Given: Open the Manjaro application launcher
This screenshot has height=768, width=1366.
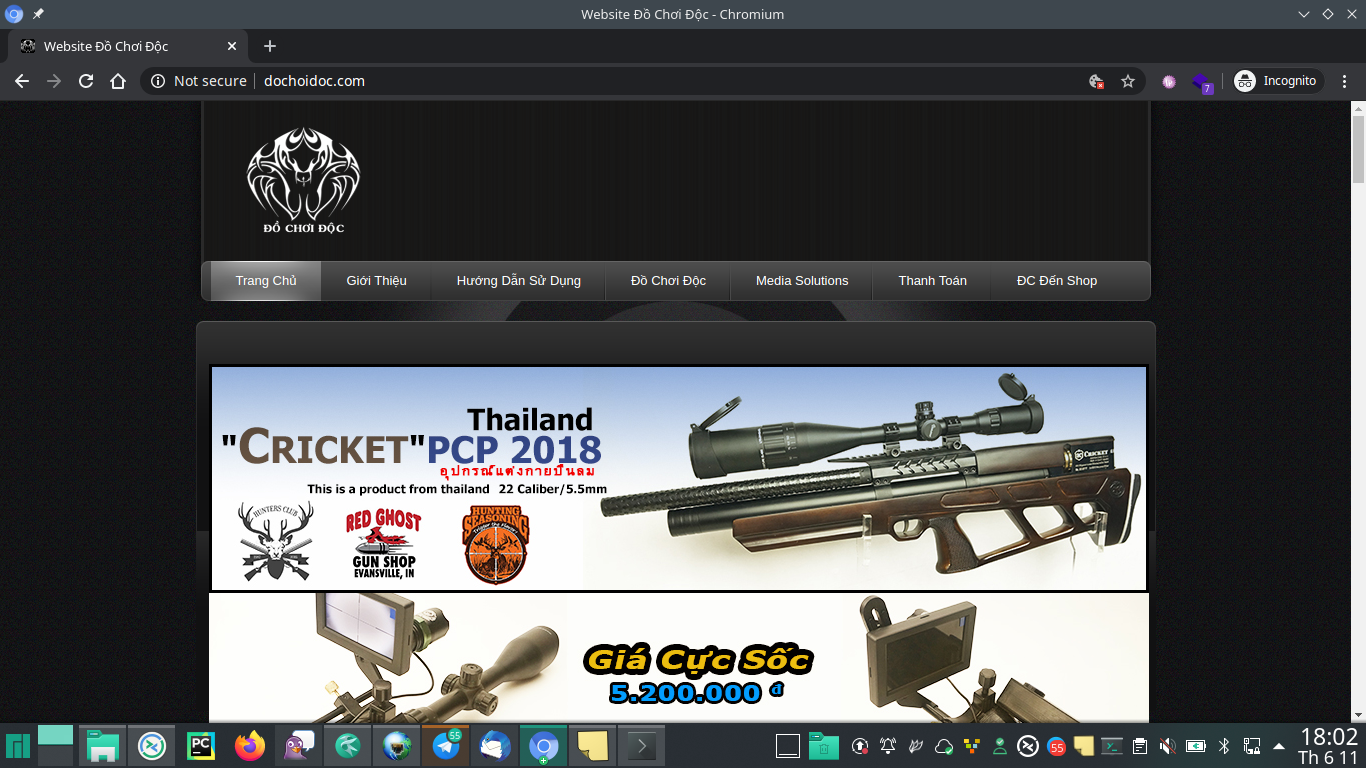Looking at the screenshot, I should click(x=18, y=746).
